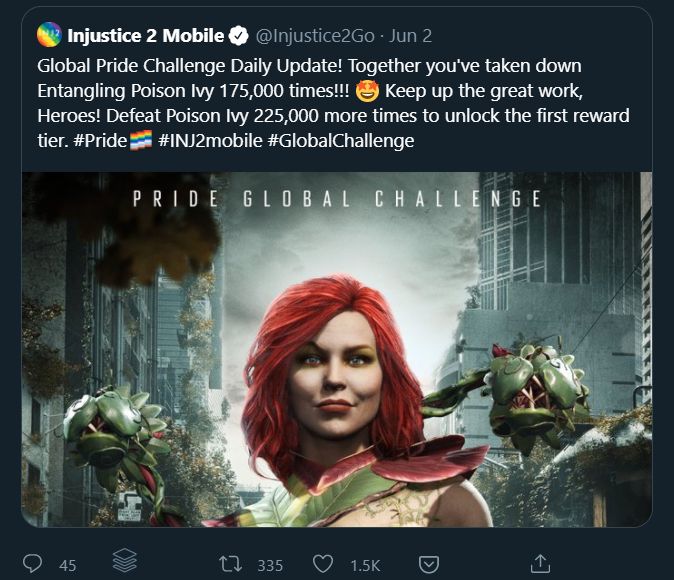Viewport: 674px width, 580px height.
Task: Click the reply speech bubble icon
Action: pyautogui.click(x=33, y=564)
